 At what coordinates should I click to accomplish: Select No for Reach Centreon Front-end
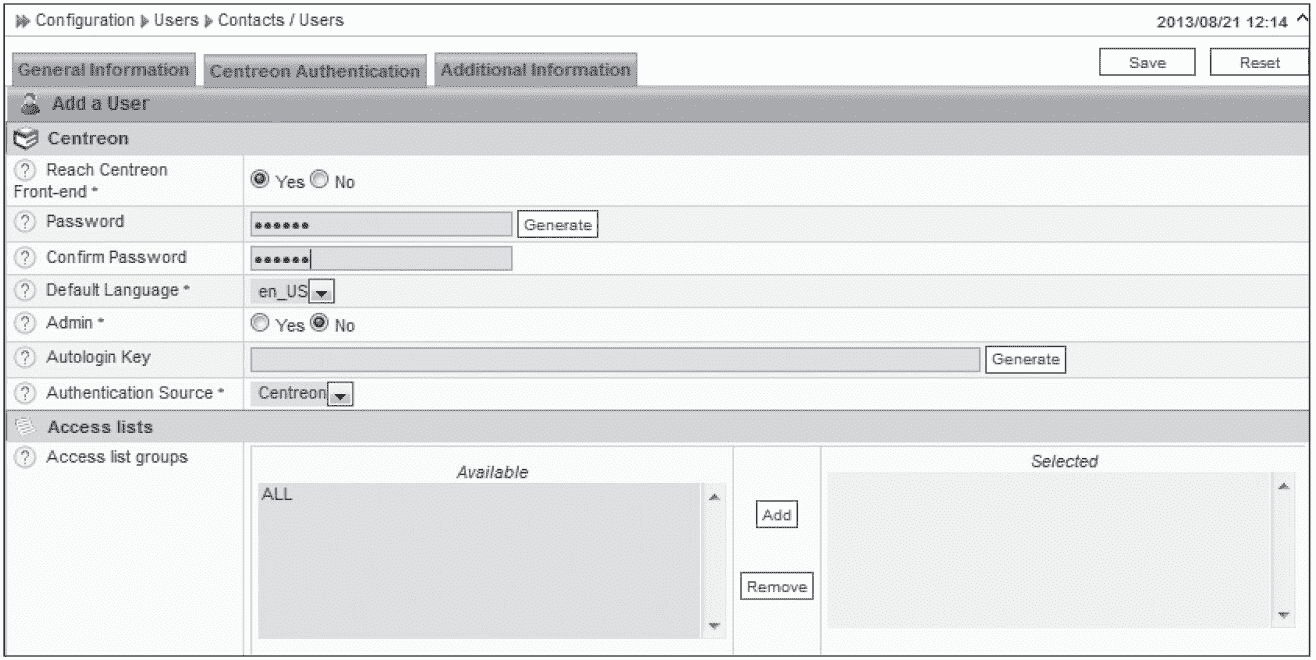click(320, 181)
